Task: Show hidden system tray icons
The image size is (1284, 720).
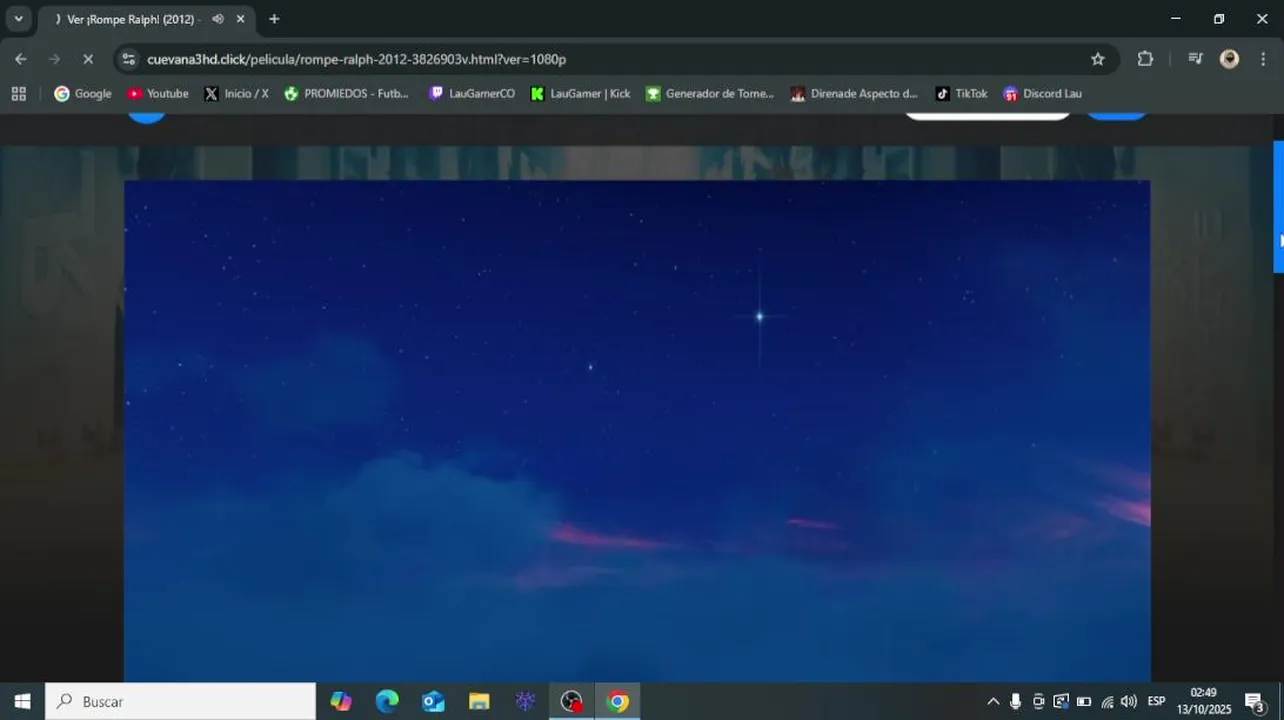Action: pos(993,701)
